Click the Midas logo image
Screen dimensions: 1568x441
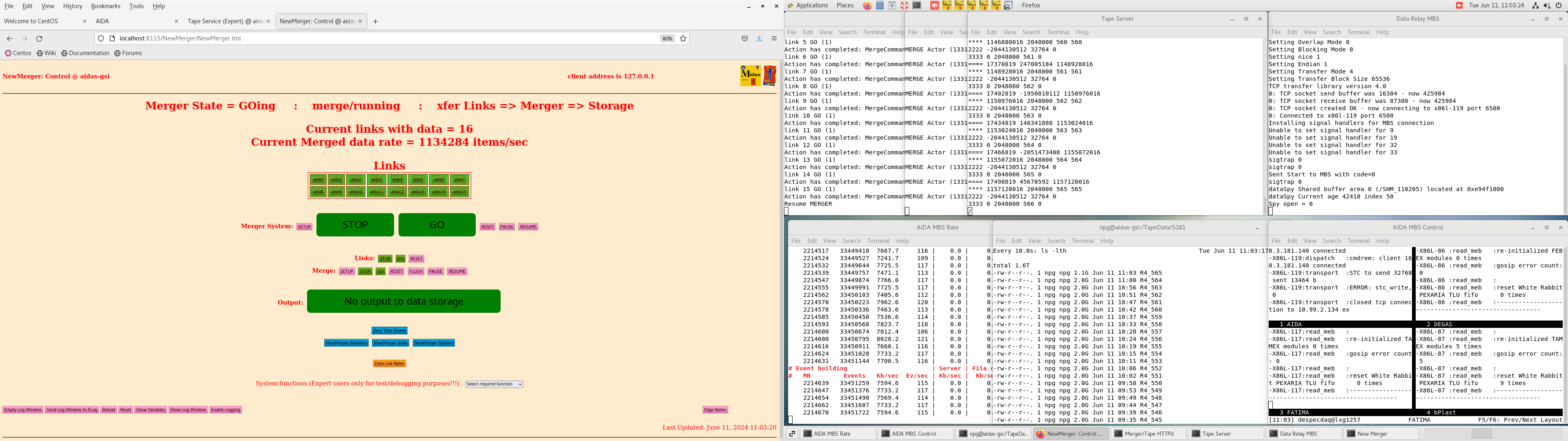tap(751, 76)
